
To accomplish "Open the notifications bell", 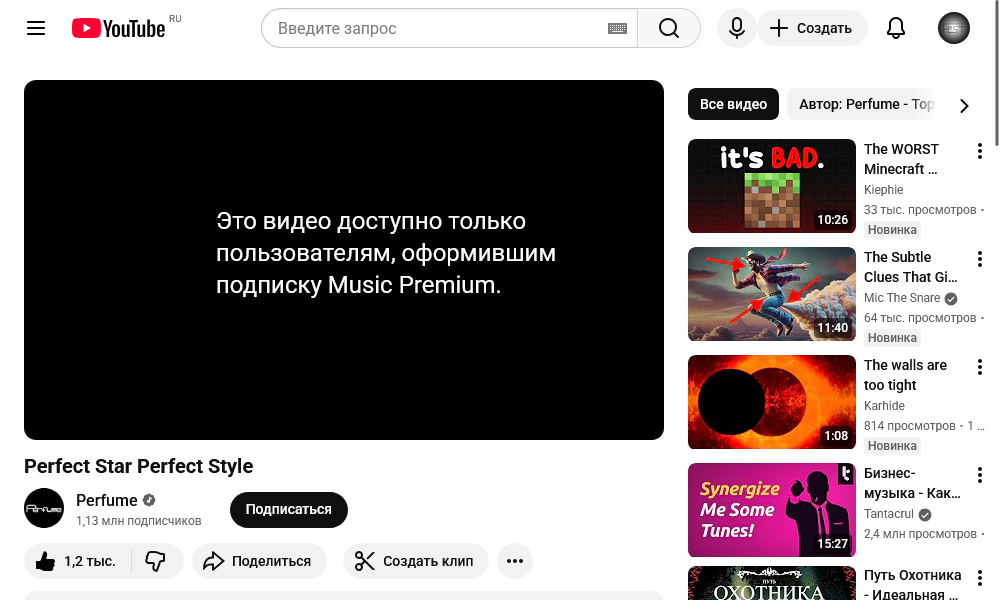I will tap(895, 28).
